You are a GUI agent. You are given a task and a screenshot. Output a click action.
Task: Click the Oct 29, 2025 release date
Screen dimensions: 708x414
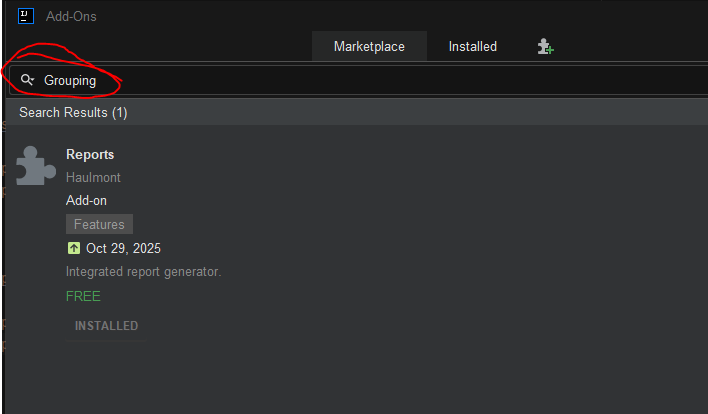pos(123,248)
